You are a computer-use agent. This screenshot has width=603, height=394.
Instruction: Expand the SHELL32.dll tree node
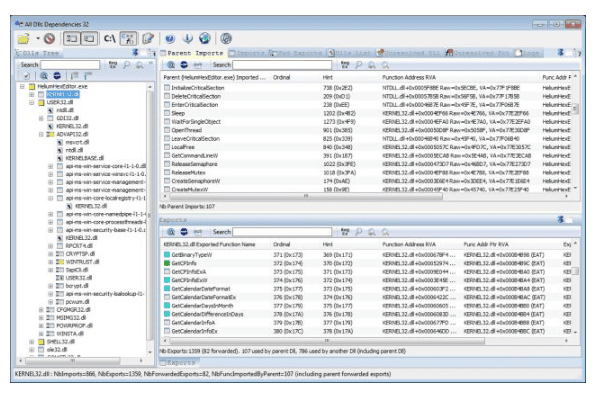pyautogui.click(x=32, y=341)
